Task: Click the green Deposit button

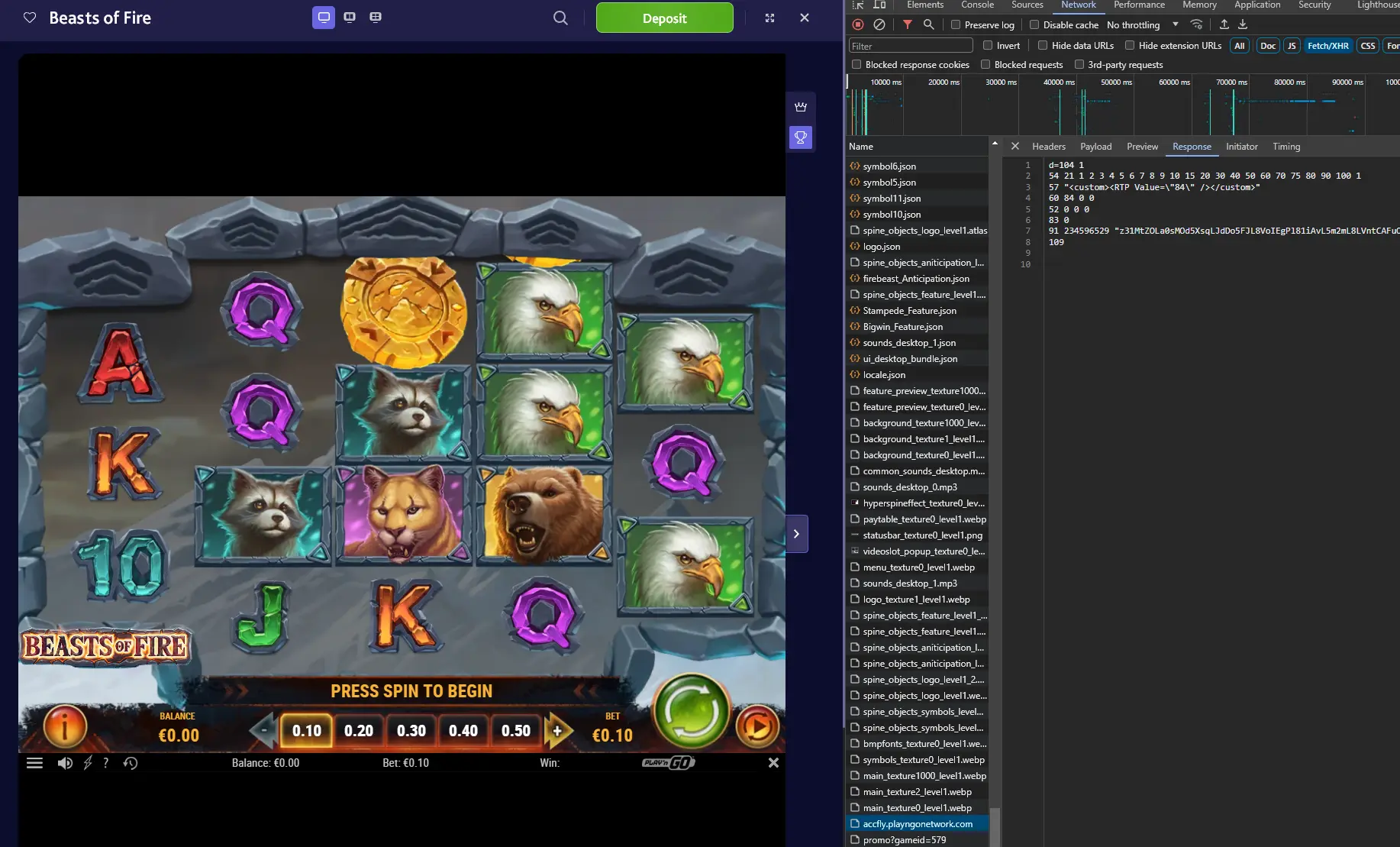Action: [x=664, y=18]
